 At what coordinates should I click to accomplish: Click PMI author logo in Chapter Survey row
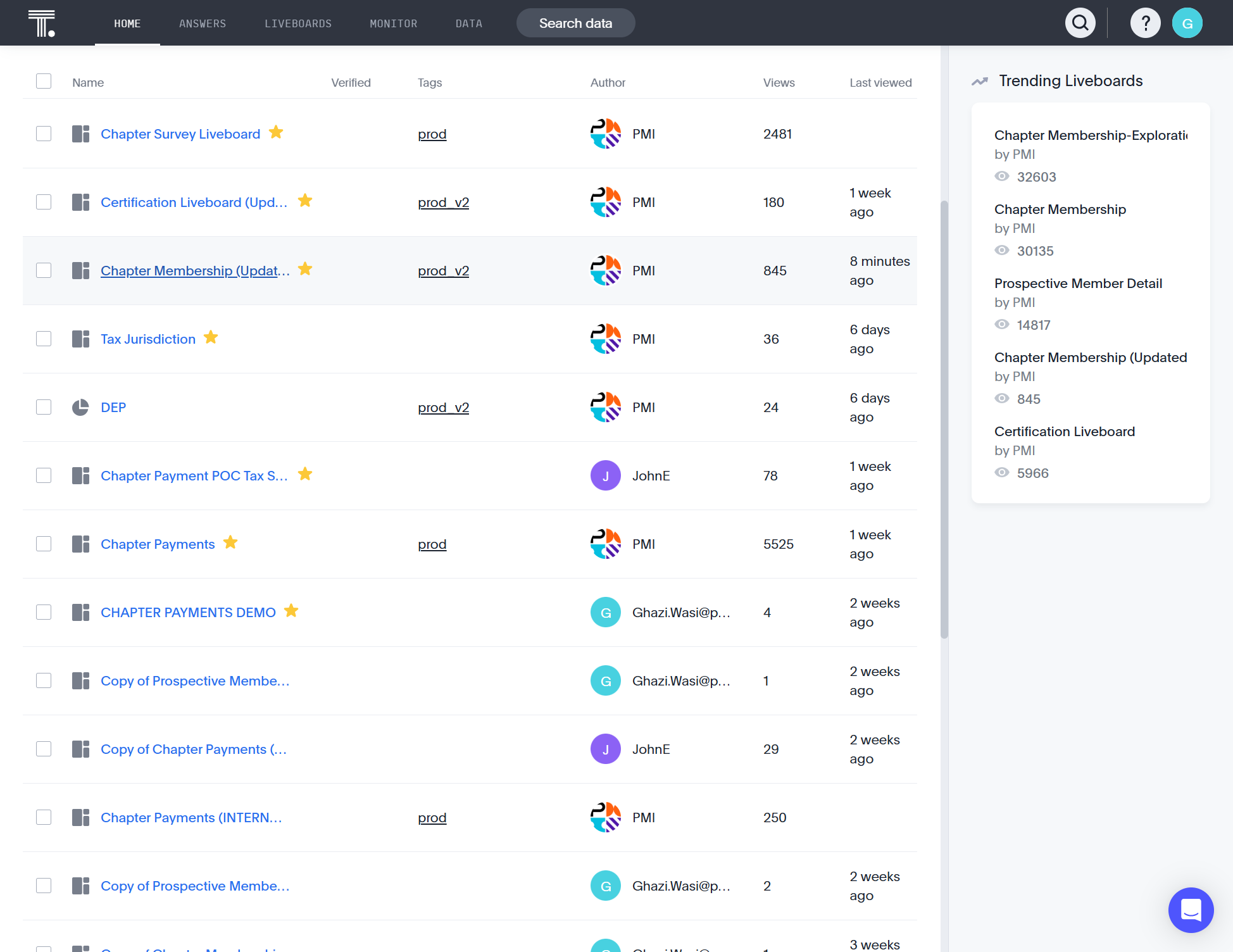click(606, 134)
